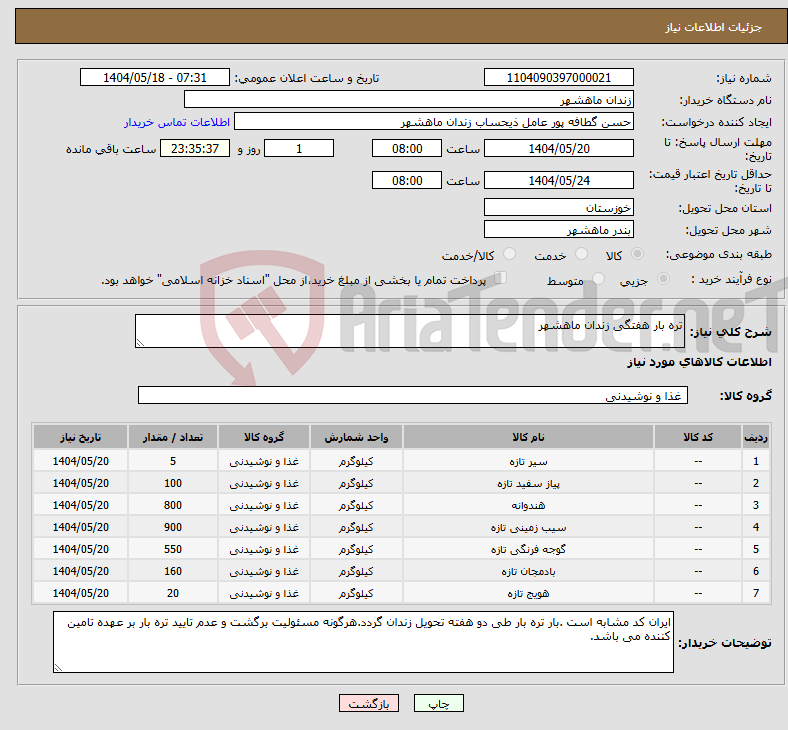The width and height of the screenshot is (788, 730).
Task: Click quantity 800 in the هندوانه row
Action: pyautogui.click(x=173, y=505)
